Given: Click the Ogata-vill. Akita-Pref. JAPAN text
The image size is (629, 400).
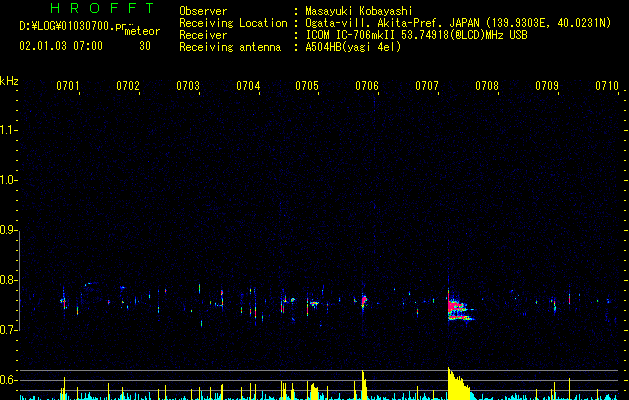Looking at the screenshot, I should click(392, 23).
